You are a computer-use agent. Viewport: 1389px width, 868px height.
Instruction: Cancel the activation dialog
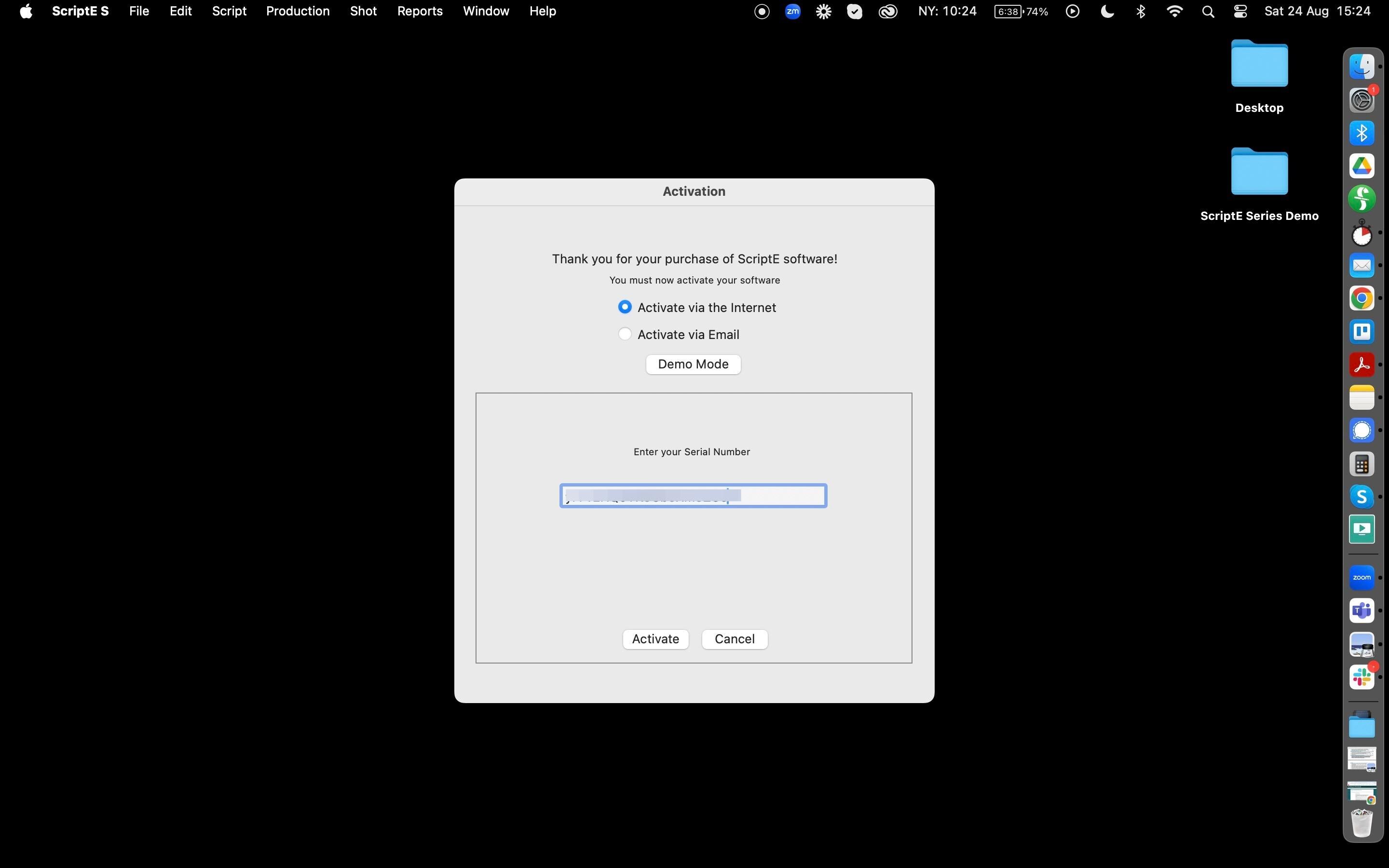(734, 639)
